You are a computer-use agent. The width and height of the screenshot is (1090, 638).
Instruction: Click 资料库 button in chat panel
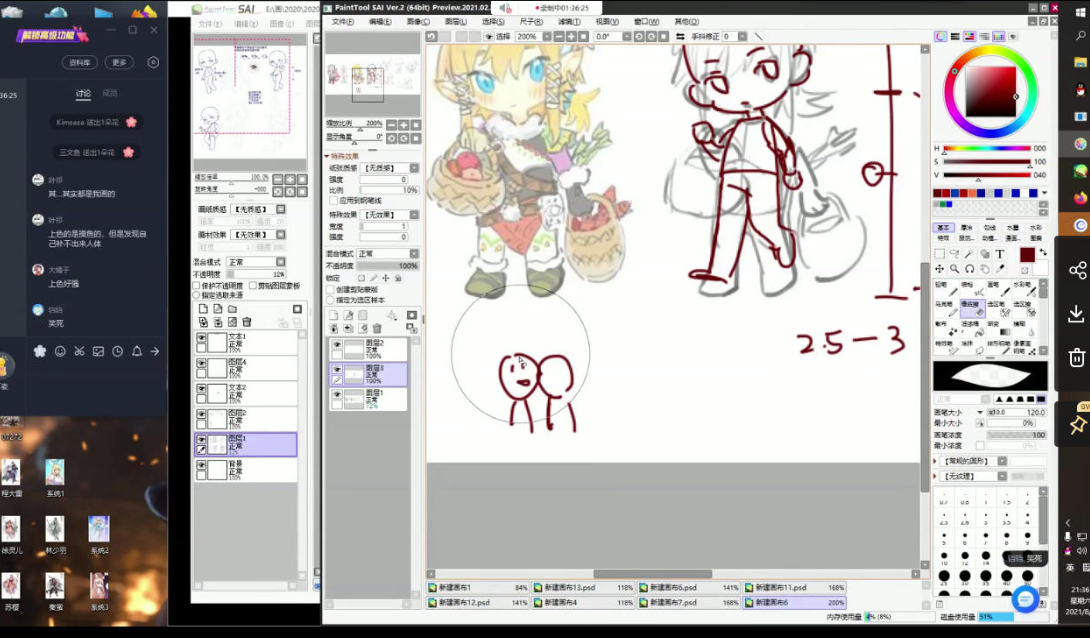tap(80, 63)
